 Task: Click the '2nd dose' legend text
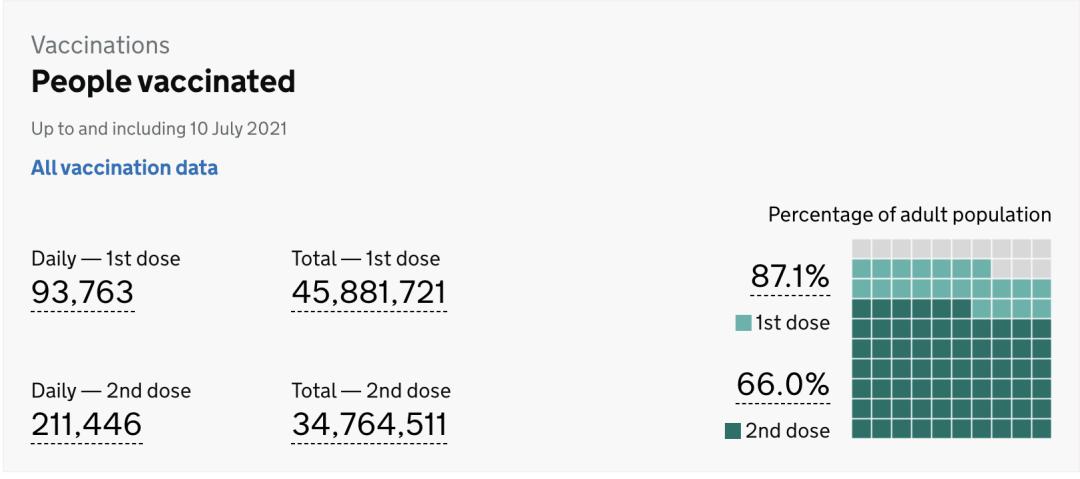pos(787,431)
